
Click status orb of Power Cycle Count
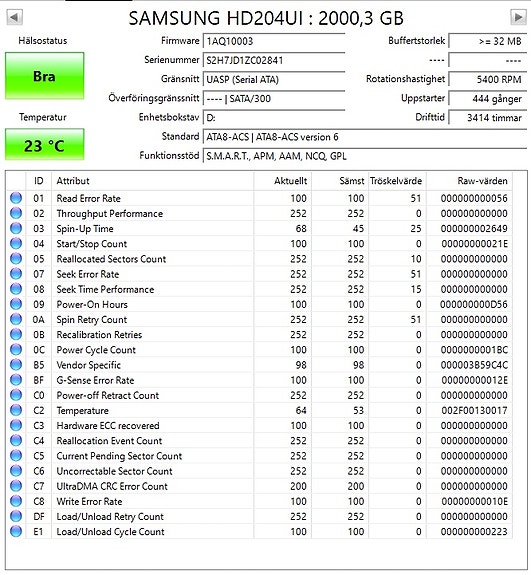pyautogui.click(x=16, y=349)
